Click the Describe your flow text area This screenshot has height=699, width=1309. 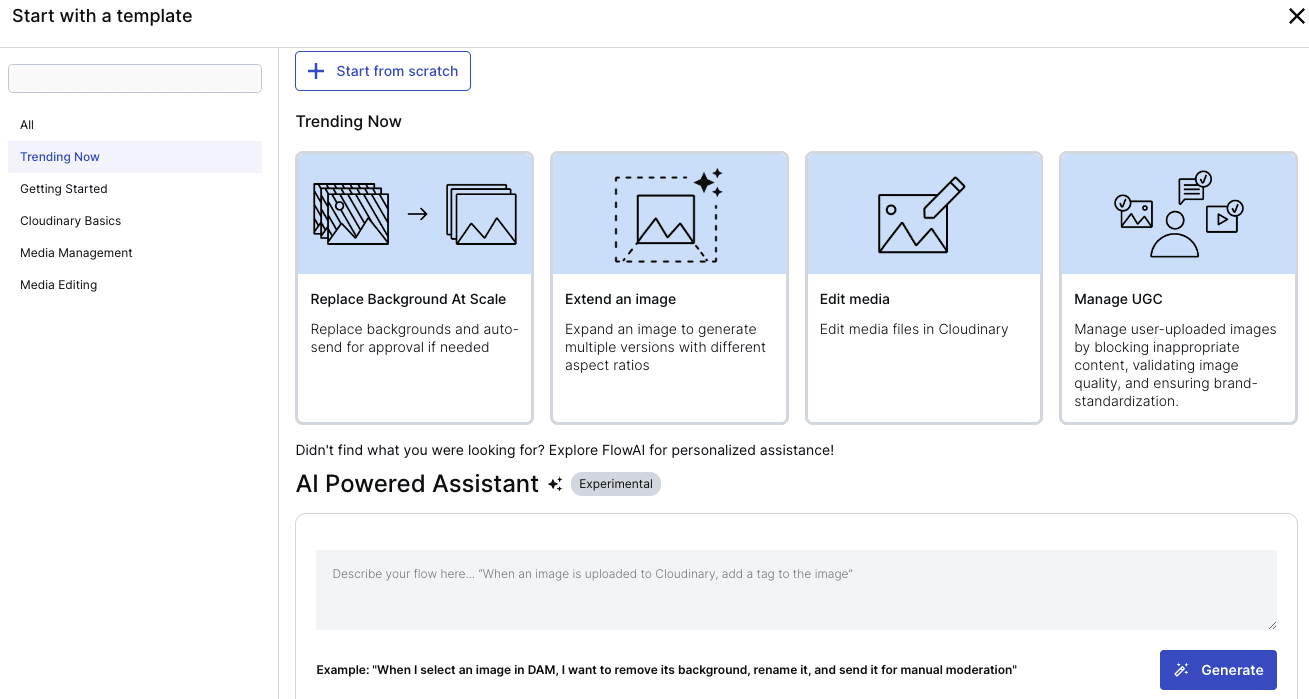click(x=795, y=589)
